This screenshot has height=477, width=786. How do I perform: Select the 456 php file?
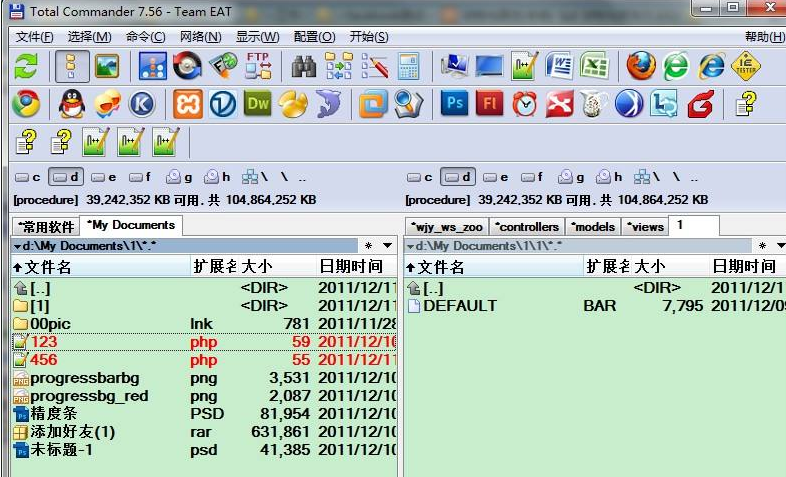tap(204, 360)
